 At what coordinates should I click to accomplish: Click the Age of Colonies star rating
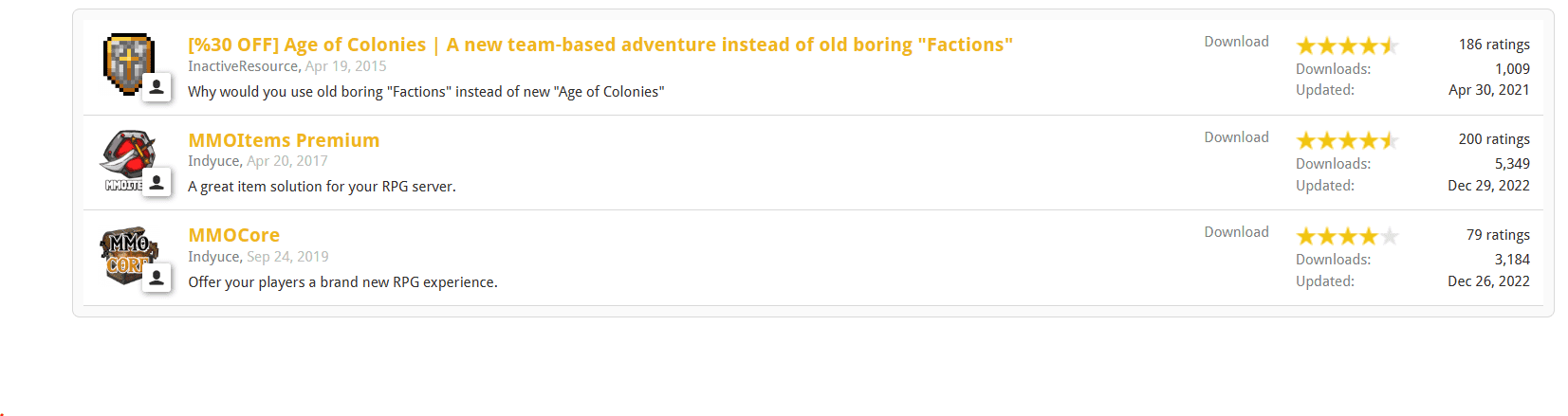click(1347, 45)
